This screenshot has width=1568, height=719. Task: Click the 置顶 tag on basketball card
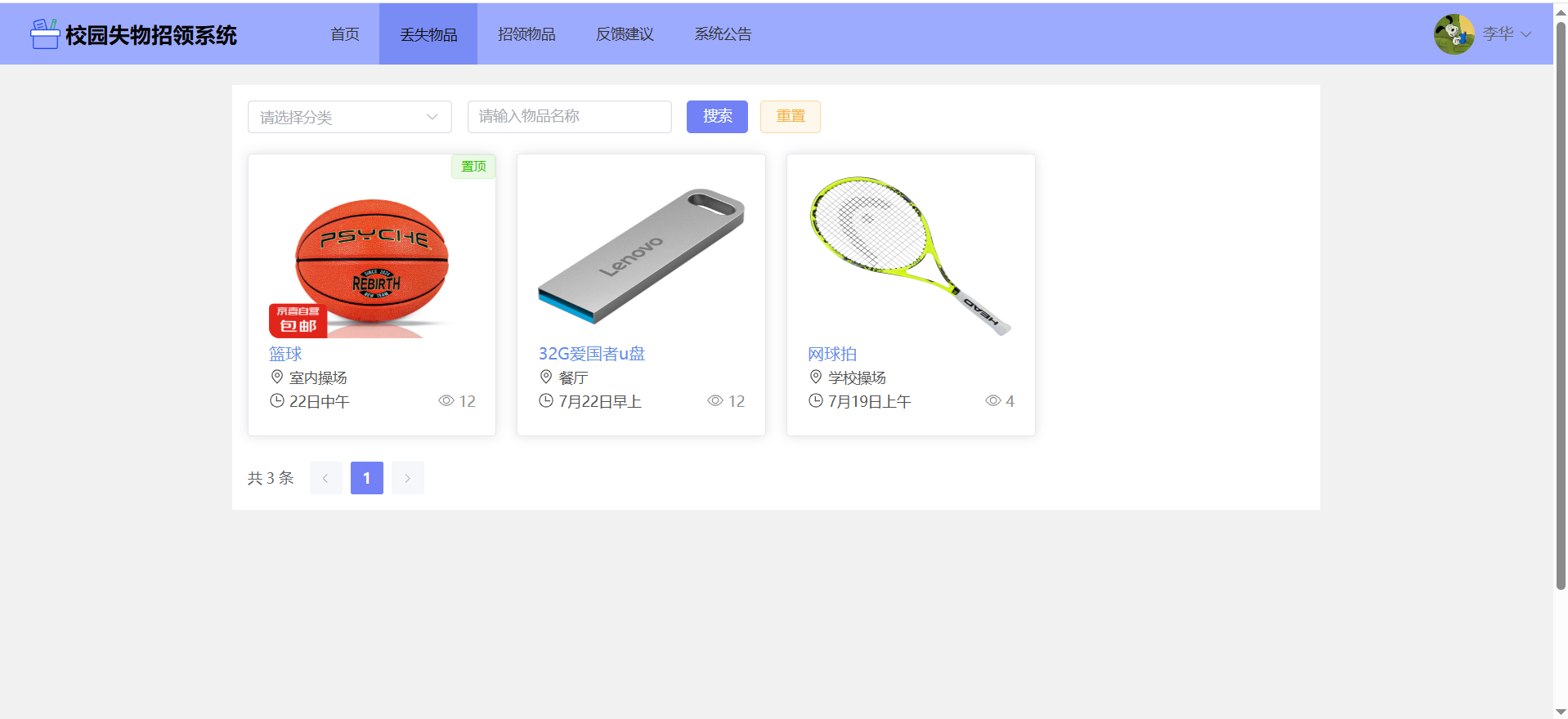point(473,167)
